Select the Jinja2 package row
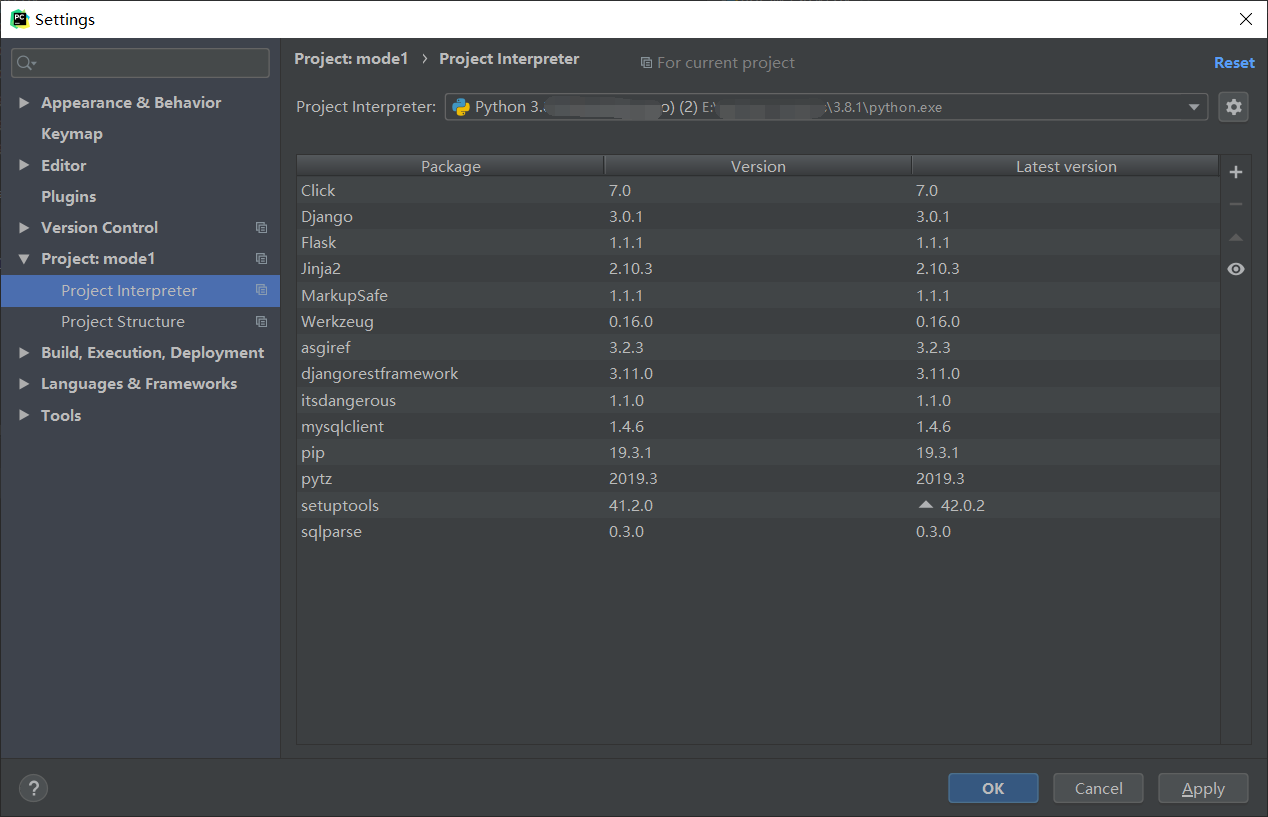Image resolution: width=1268 pixels, height=817 pixels. 758,269
